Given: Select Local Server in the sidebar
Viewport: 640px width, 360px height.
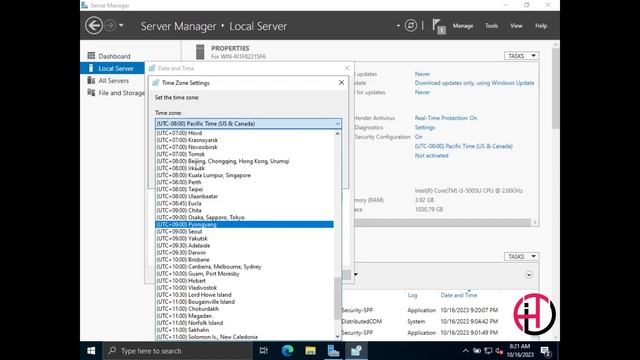Looking at the screenshot, I should pos(112,68).
